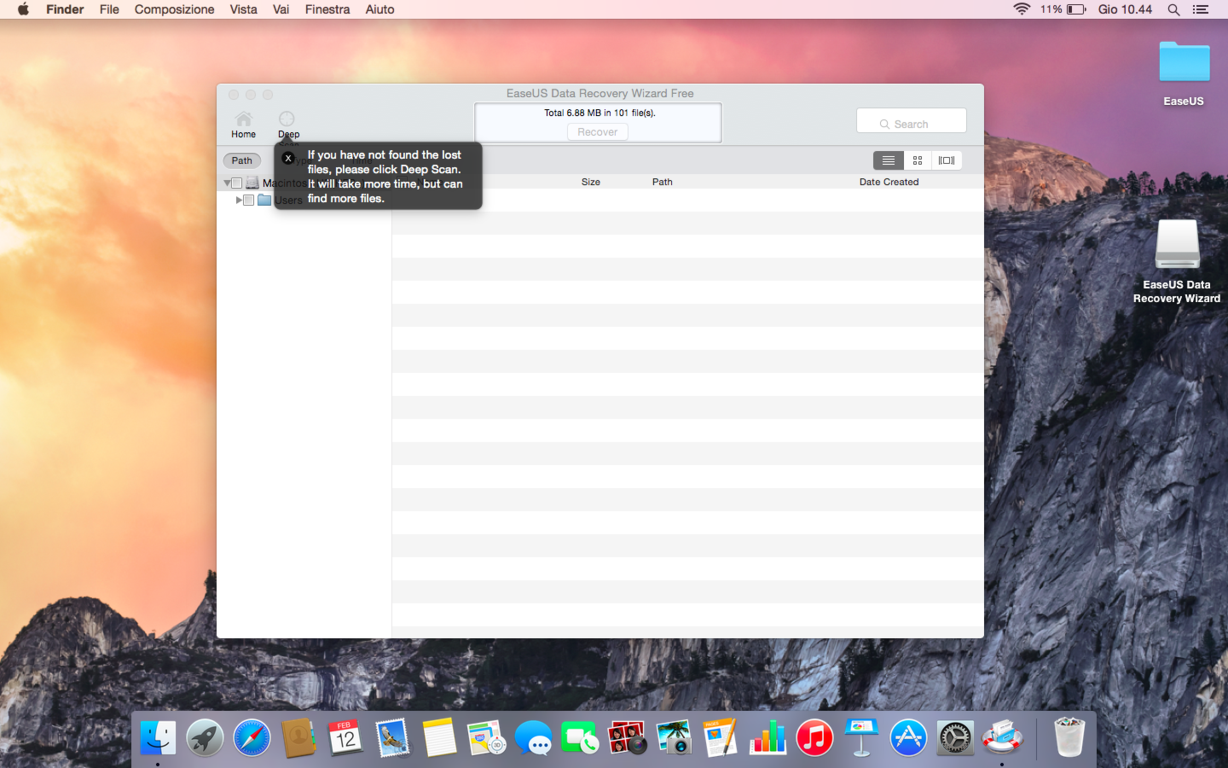Collapse the Macintosh HD tree node
Image resolution: width=1228 pixels, height=768 pixels.
coord(227,184)
